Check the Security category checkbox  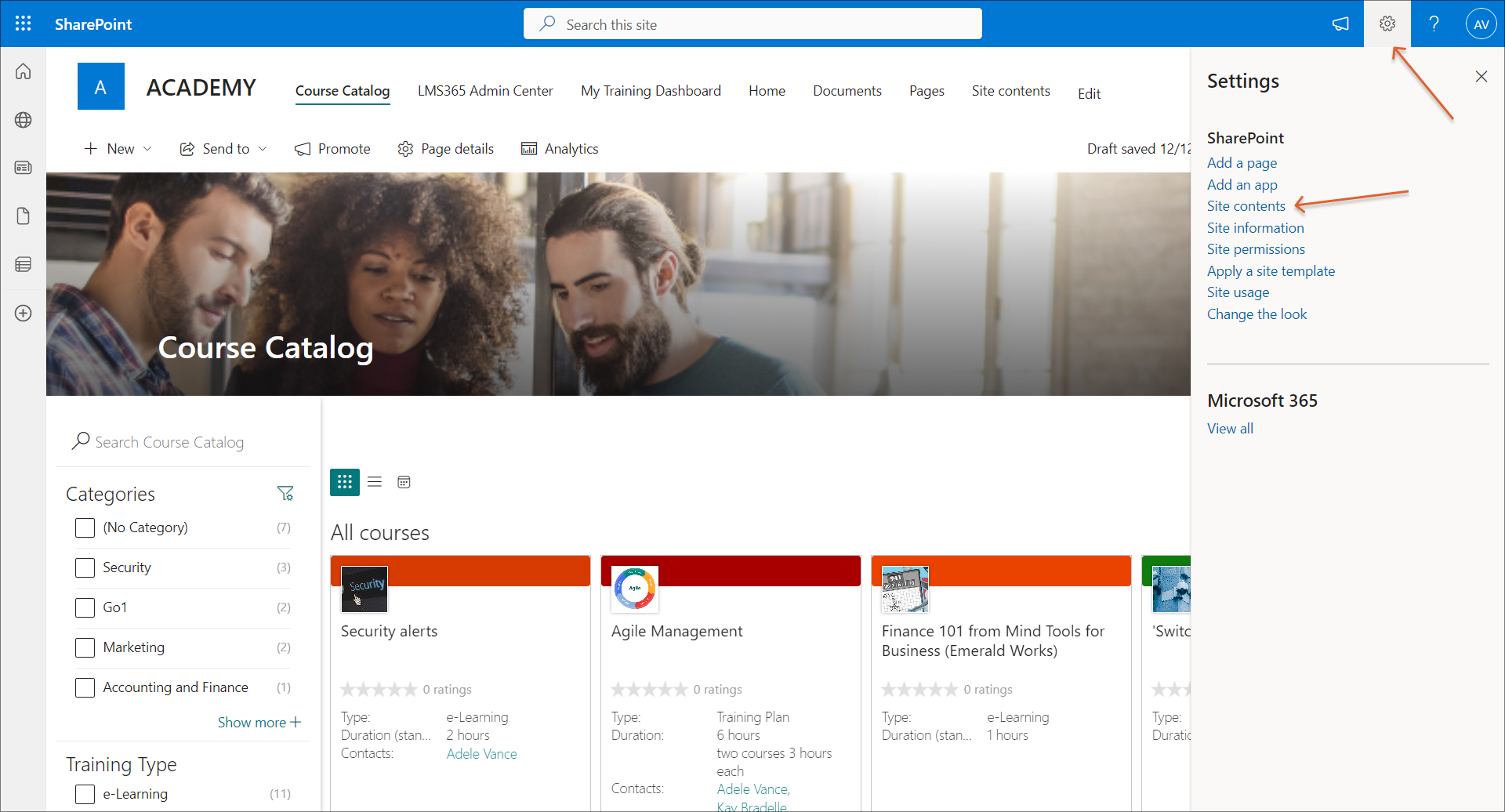tap(85, 567)
